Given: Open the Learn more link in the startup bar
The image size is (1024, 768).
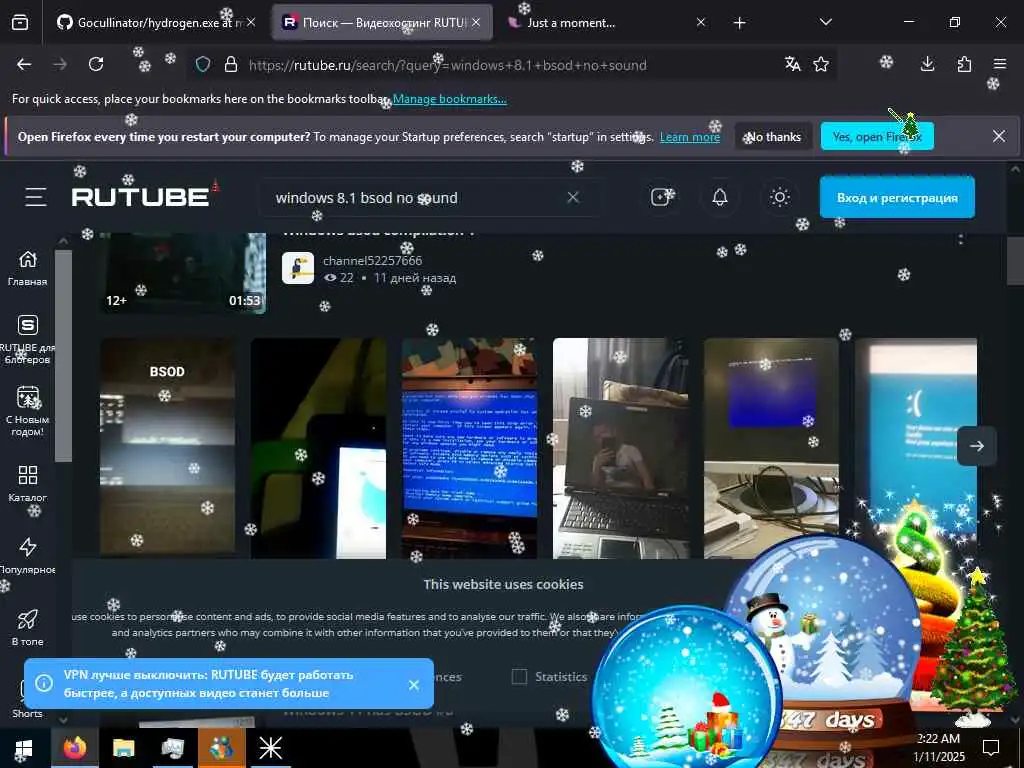Looking at the screenshot, I should click(690, 137).
